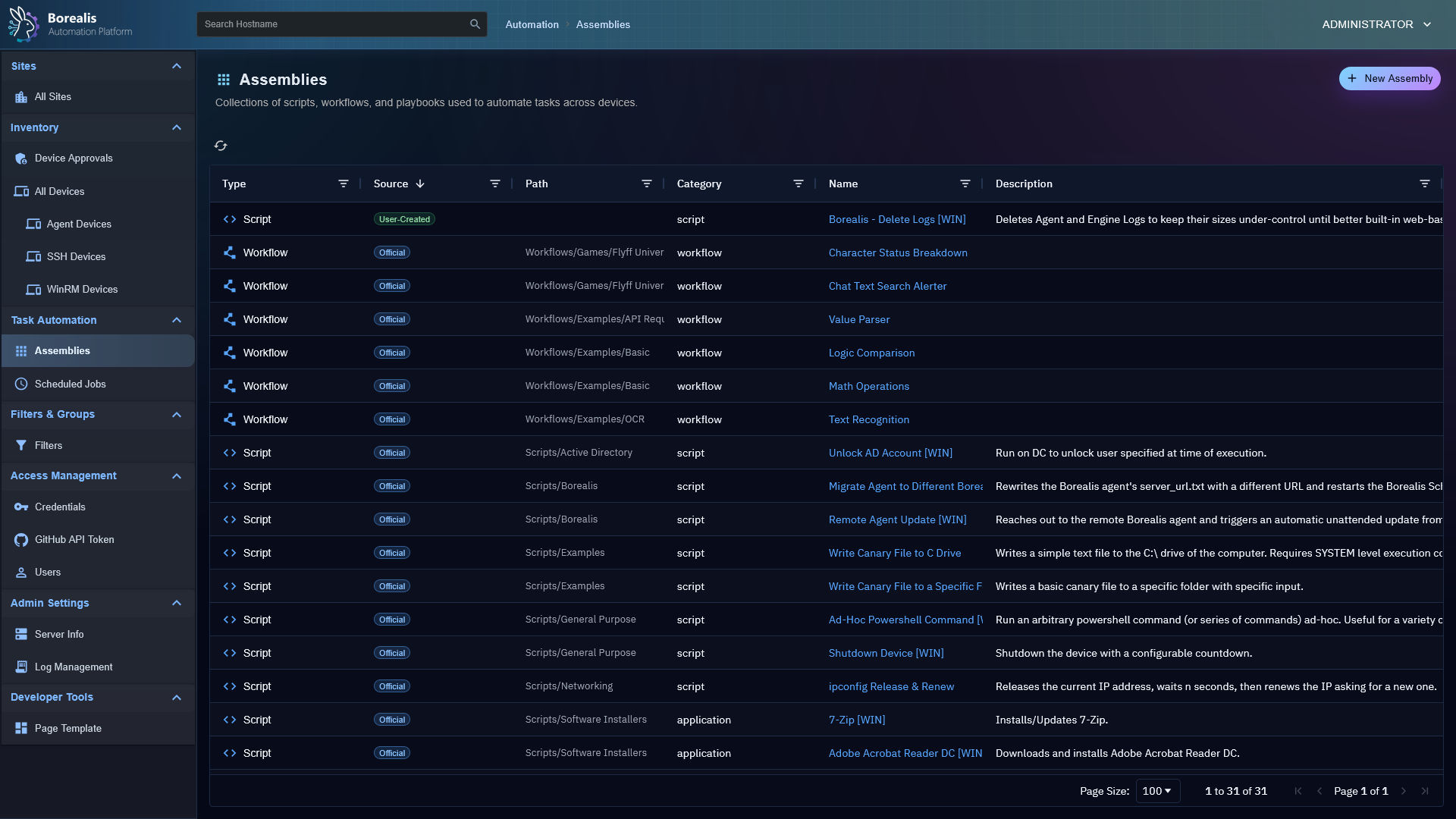Click the refresh assemblies icon

pyautogui.click(x=221, y=146)
